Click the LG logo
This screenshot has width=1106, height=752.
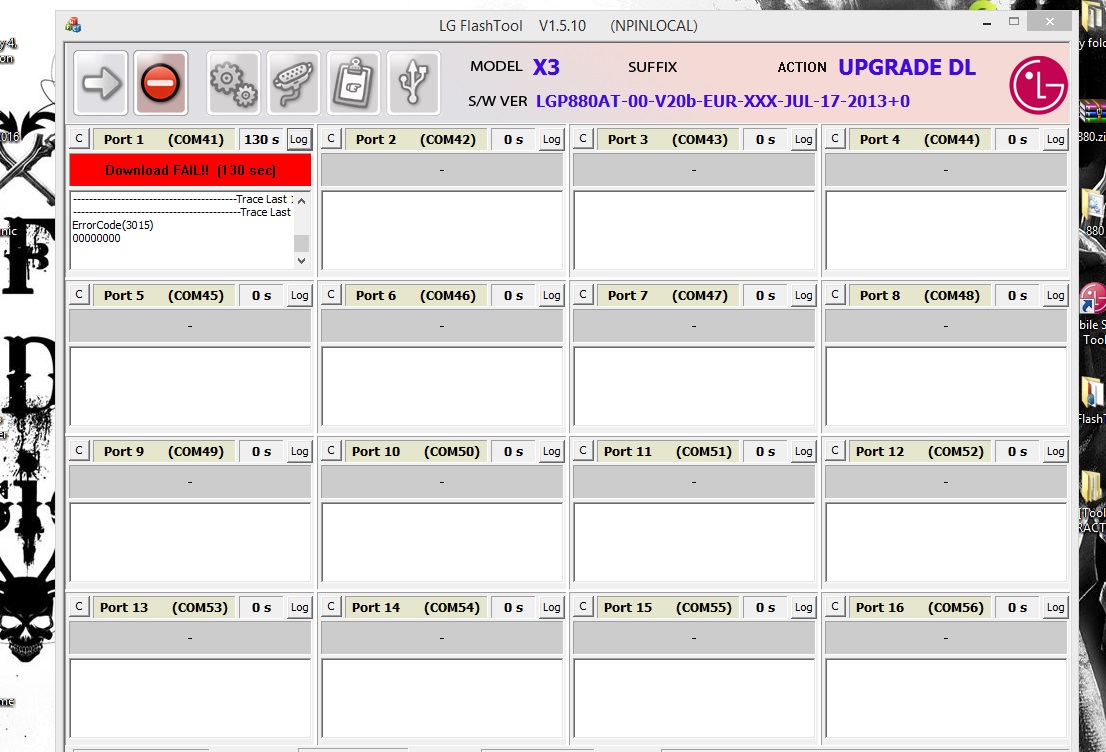pyautogui.click(x=1038, y=85)
